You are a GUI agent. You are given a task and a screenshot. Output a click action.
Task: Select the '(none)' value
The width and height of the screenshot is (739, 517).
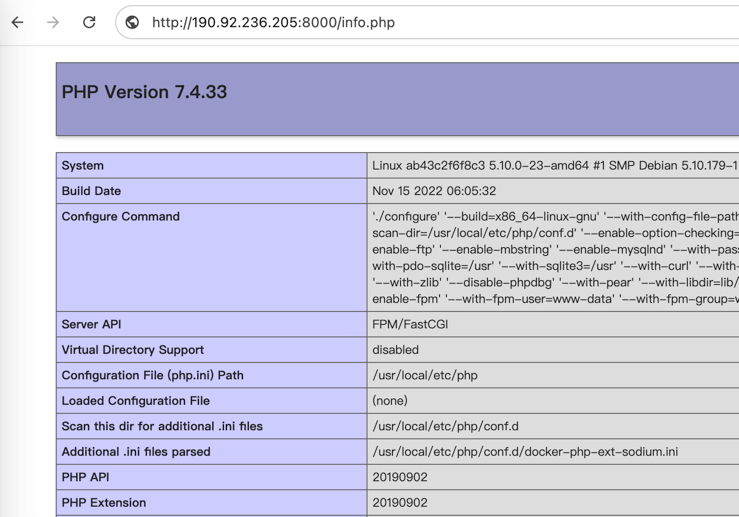pyautogui.click(x=390, y=401)
